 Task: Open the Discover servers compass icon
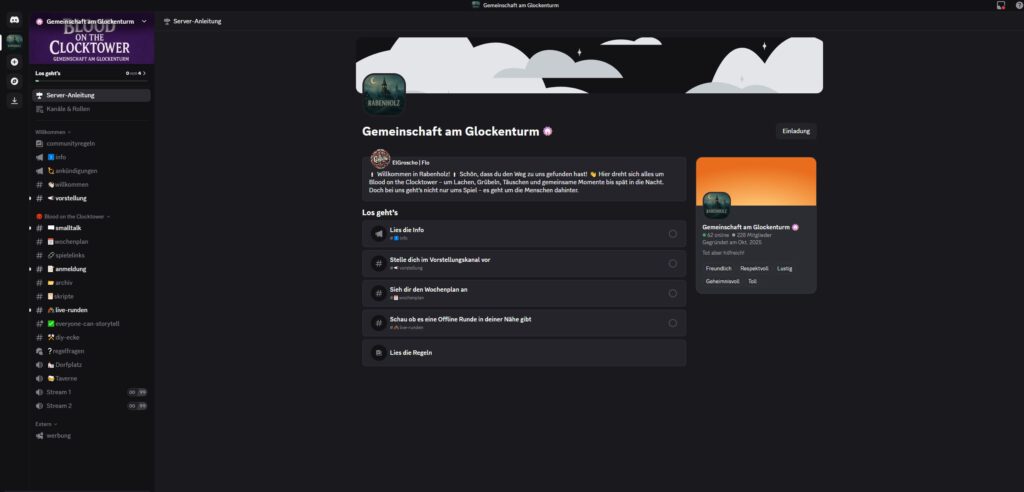pyautogui.click(x=14, y=80)
